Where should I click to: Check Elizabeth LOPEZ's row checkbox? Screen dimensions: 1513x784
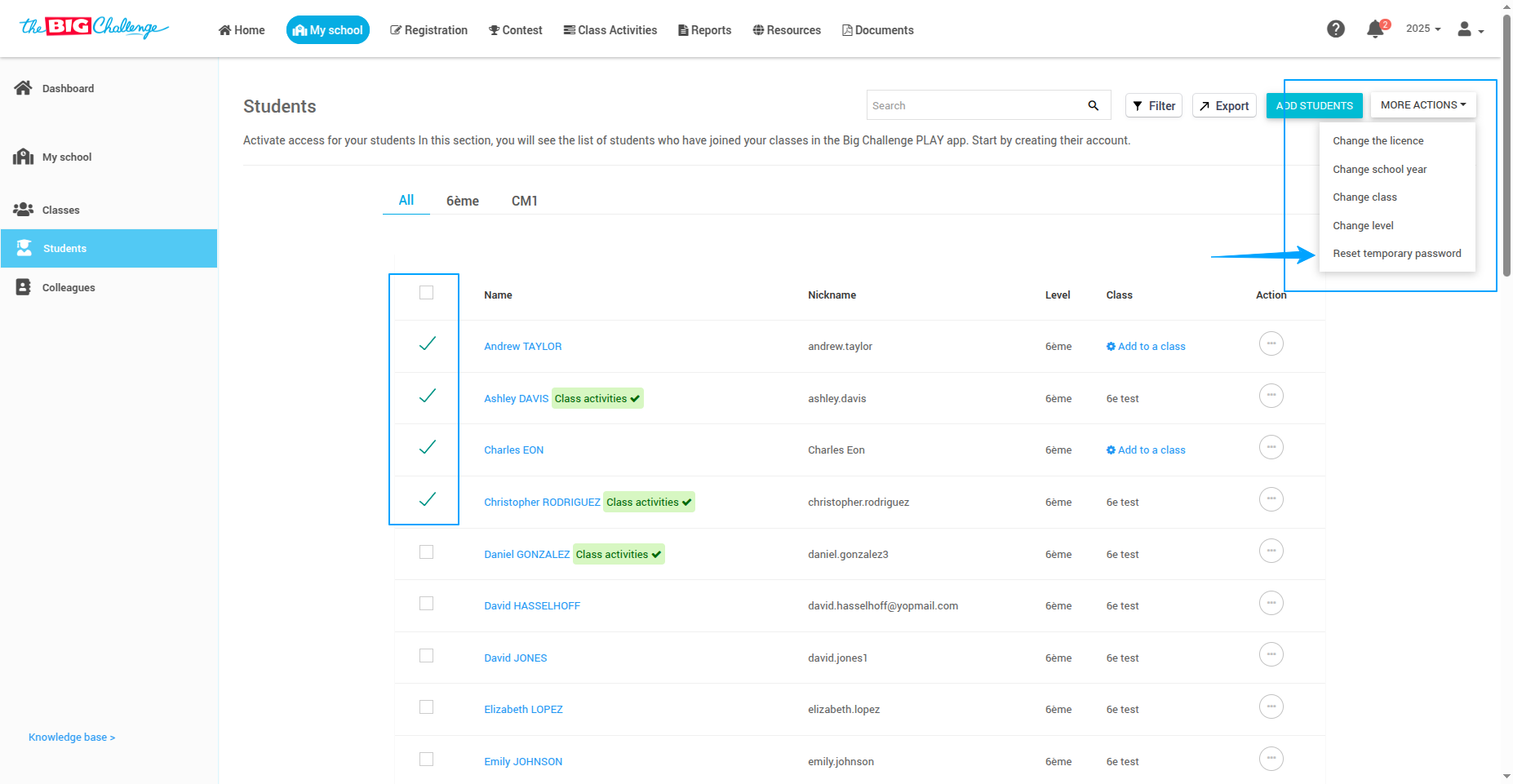point(426,707)
